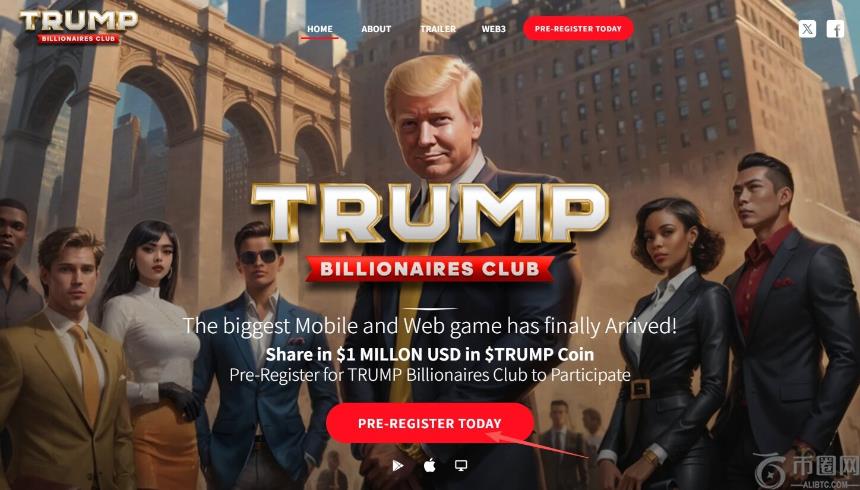Click 'The biggest Mobile and Web game' headline

430,326
